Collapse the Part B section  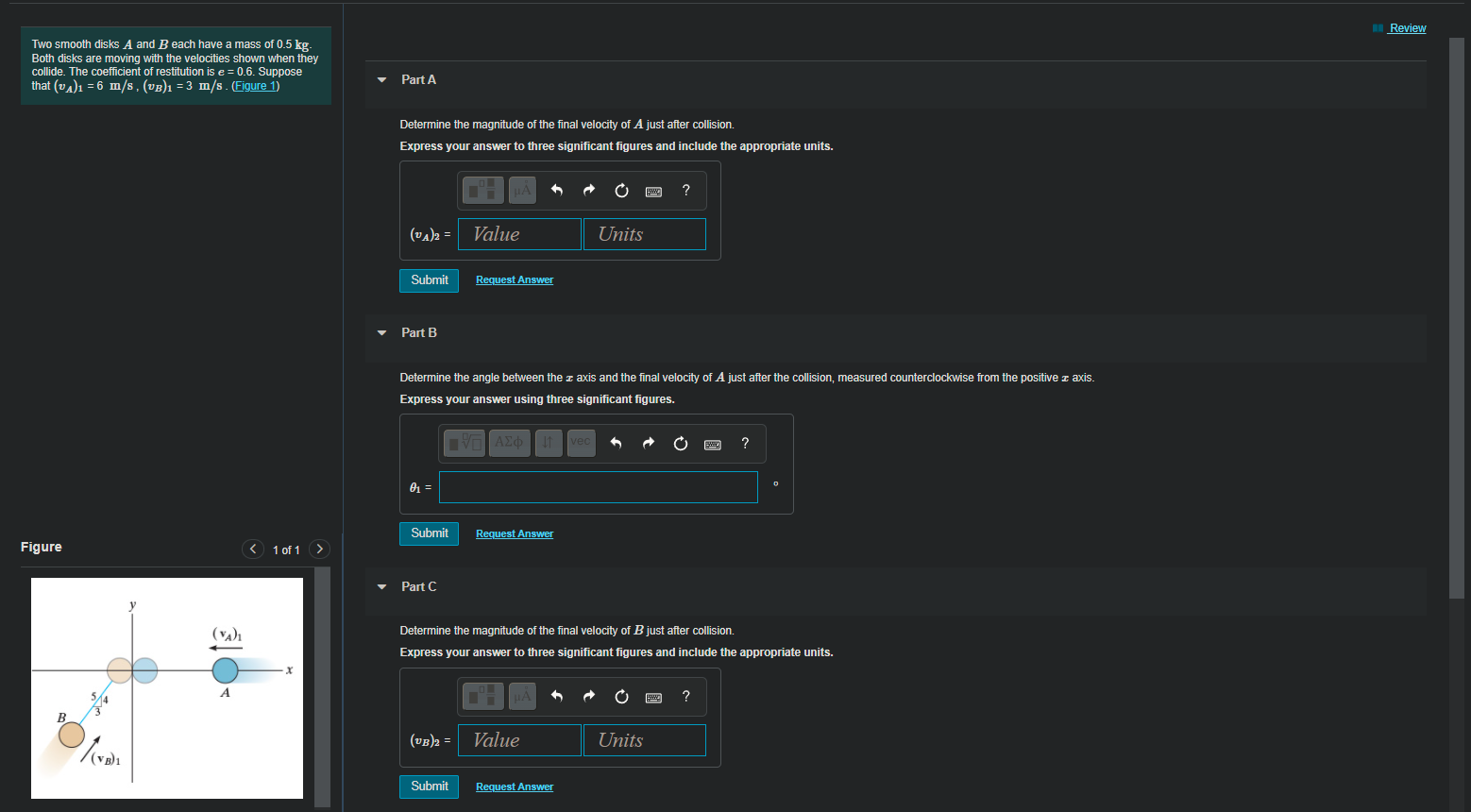pos(380,332)
